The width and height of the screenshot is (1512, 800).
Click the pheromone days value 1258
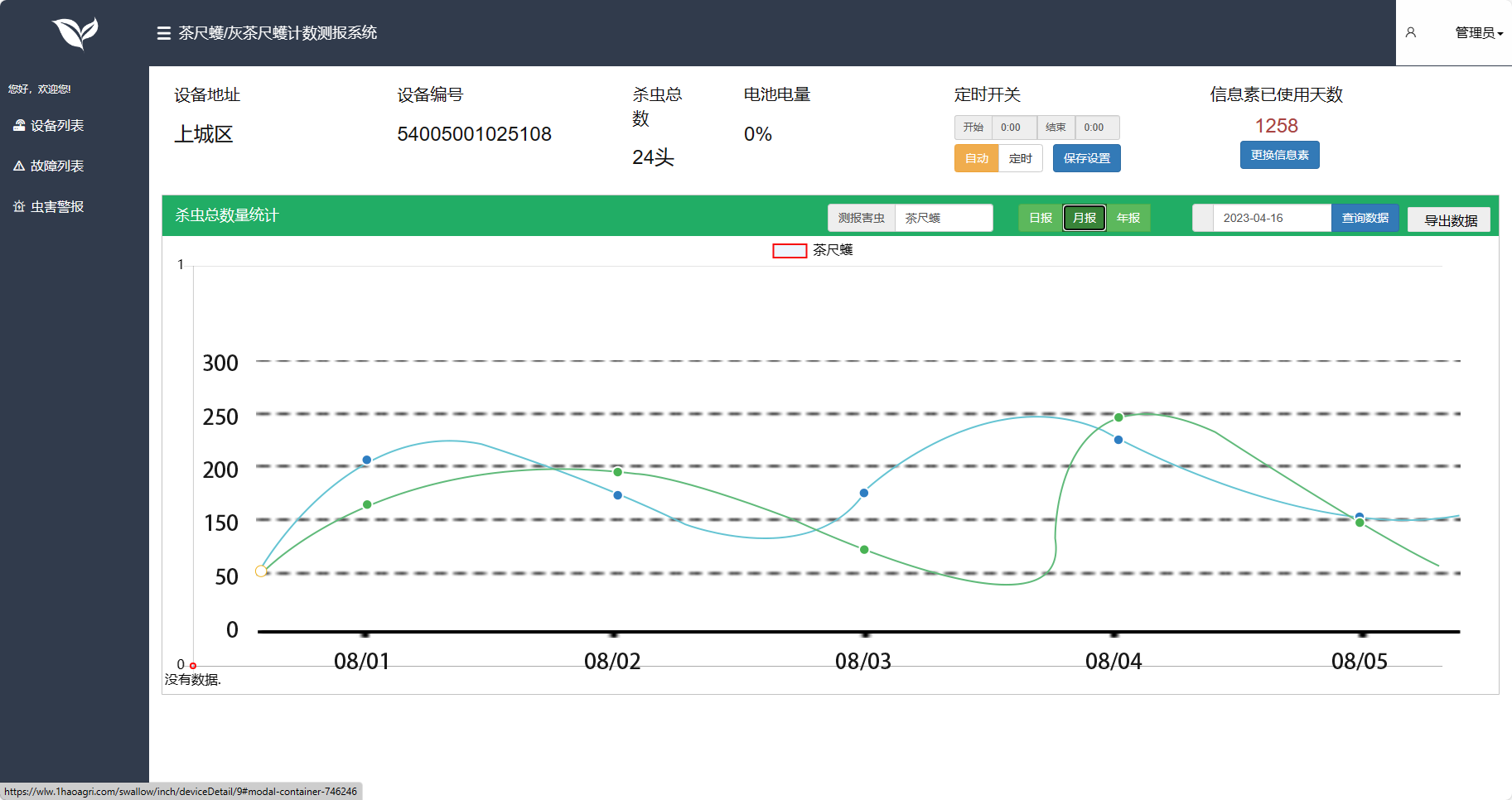click(1276, 126)
